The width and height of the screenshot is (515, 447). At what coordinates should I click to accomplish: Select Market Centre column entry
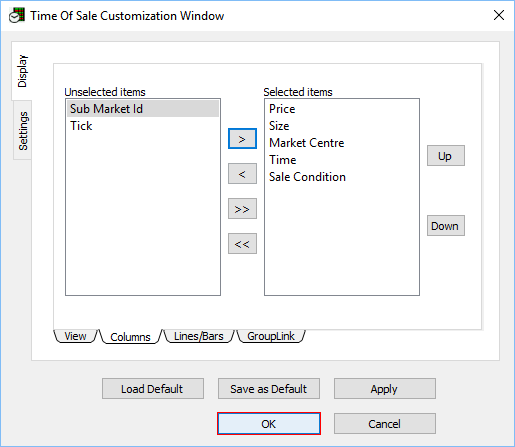point(307,143)
